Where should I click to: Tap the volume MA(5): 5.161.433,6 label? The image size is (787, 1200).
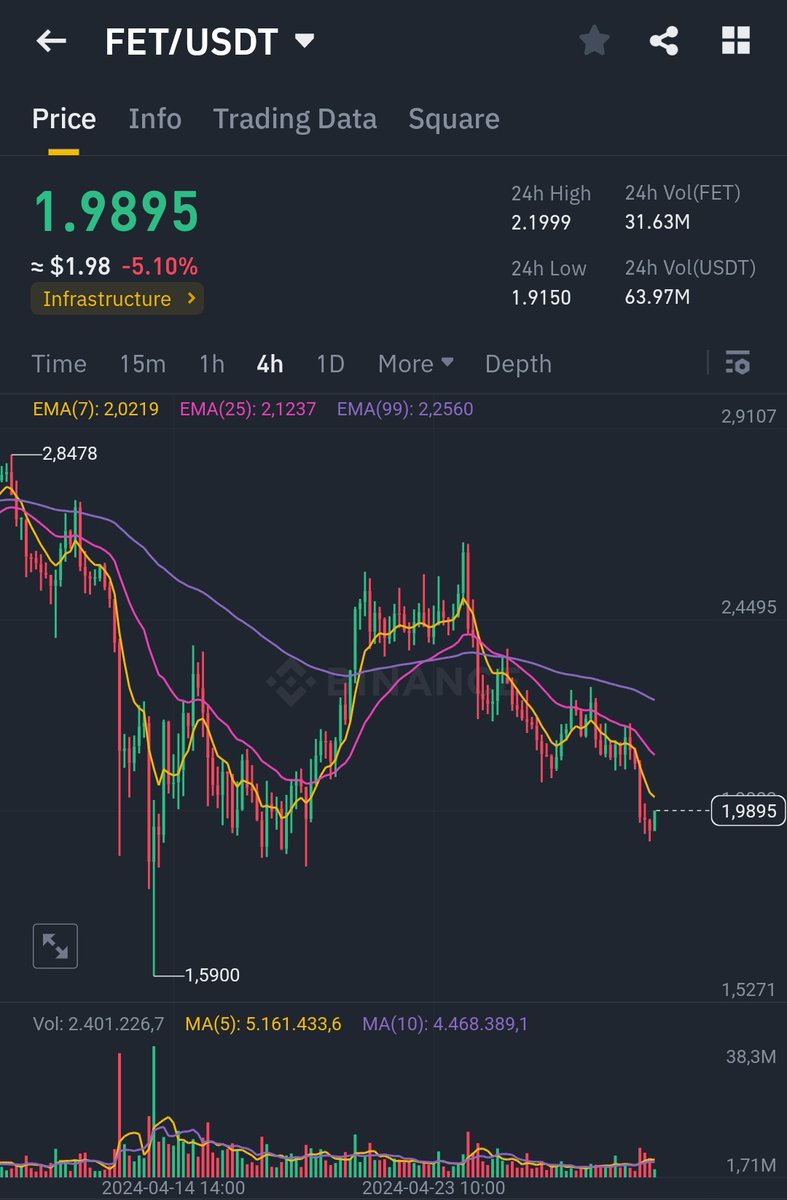tap(263, 1024)
